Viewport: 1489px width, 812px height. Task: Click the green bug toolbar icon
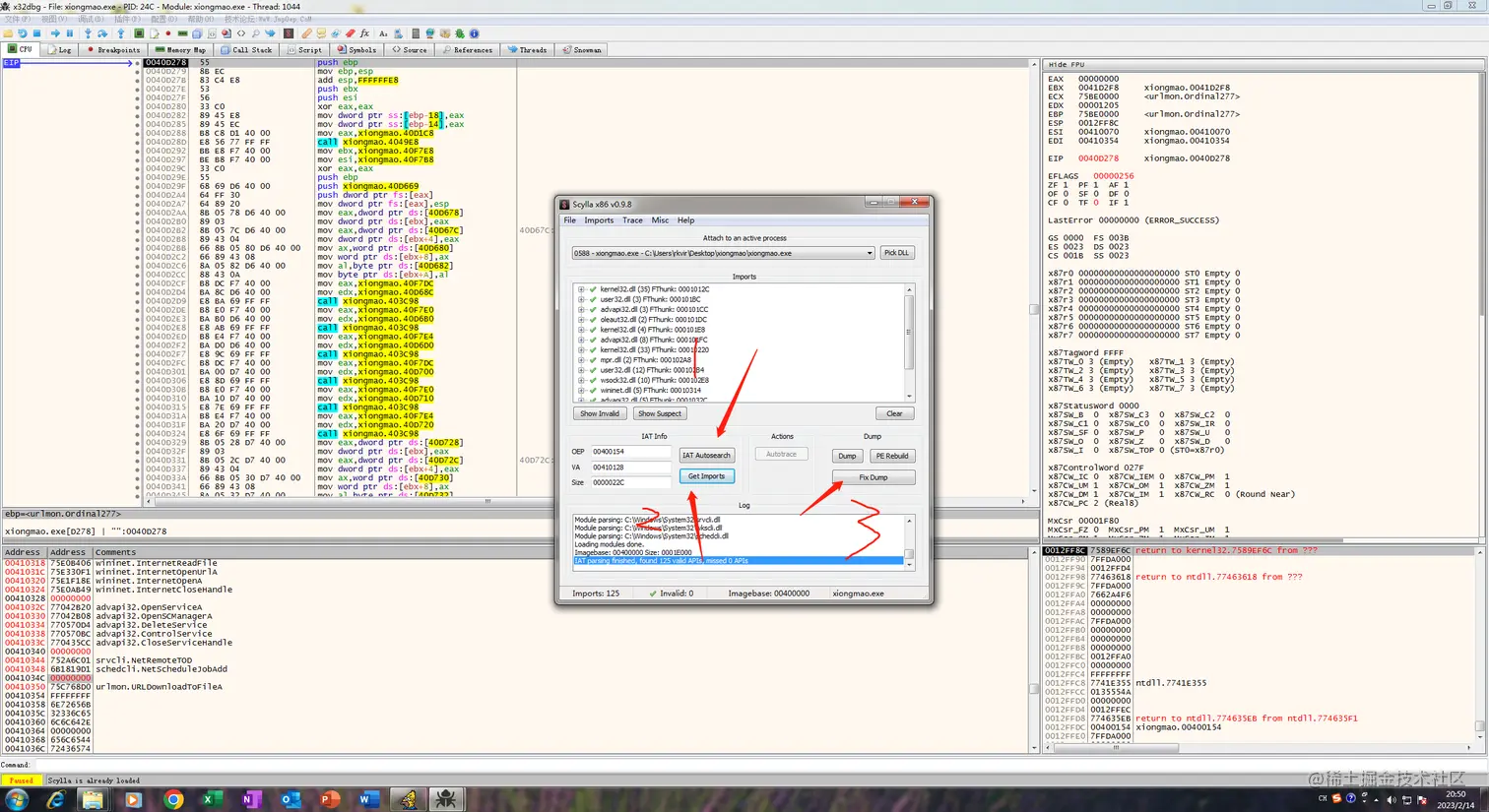tap(459, 33)
